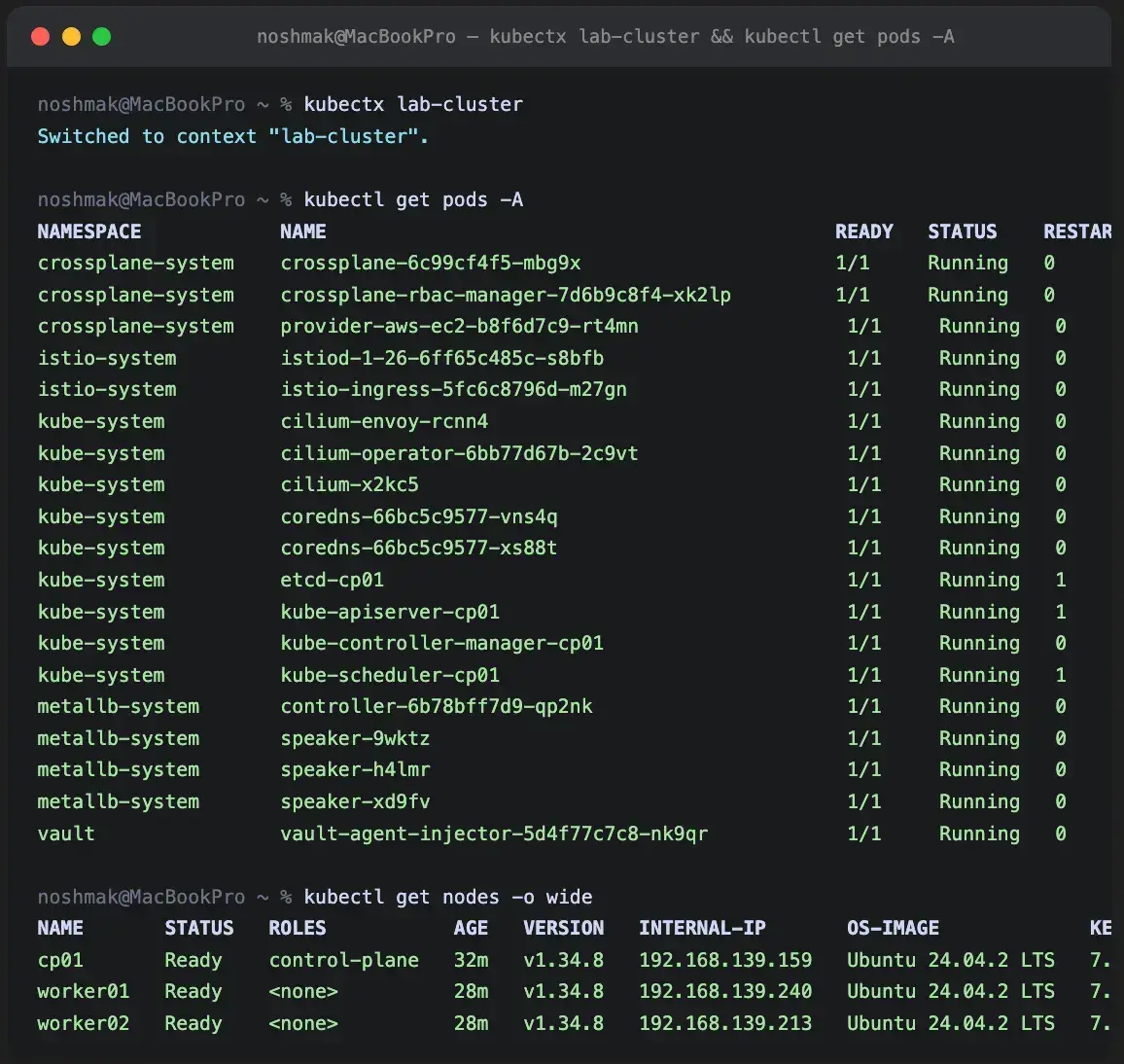Click the VERSION column header
Screen dimensions: 1124x1064
click(563, 928)
